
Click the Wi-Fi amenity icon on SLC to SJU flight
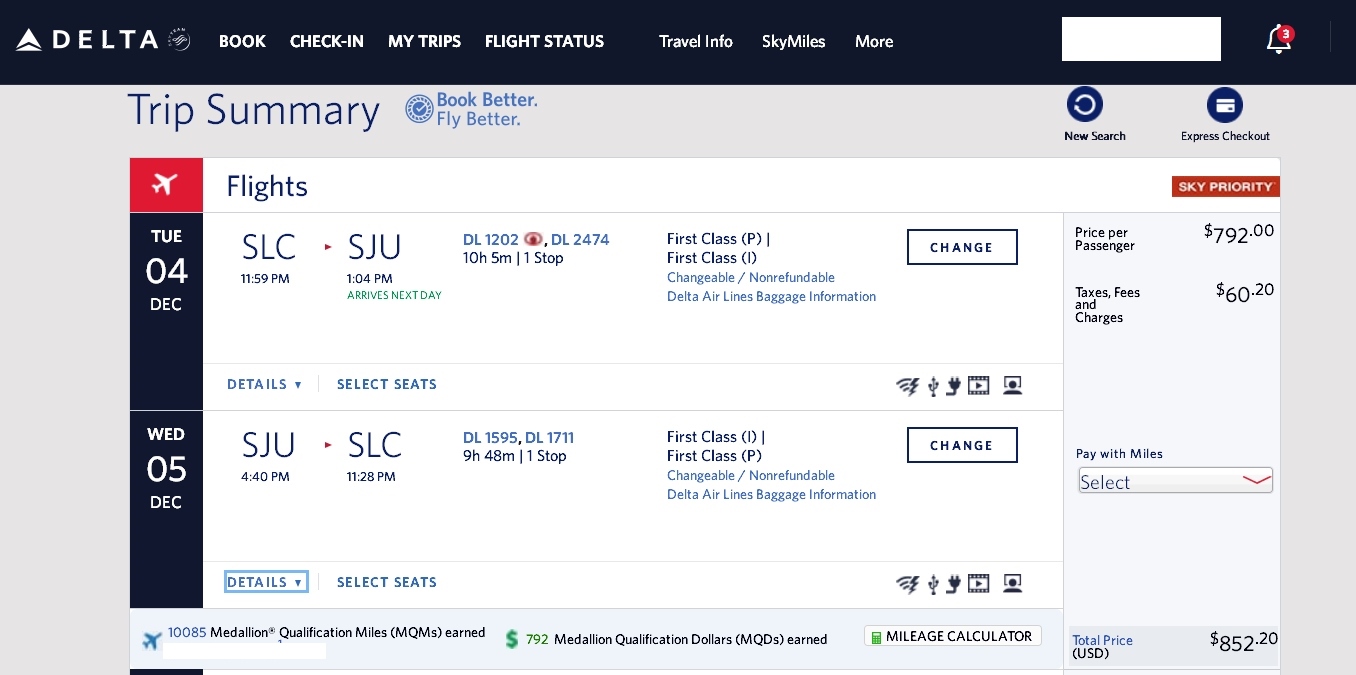(x=907, y=385)
